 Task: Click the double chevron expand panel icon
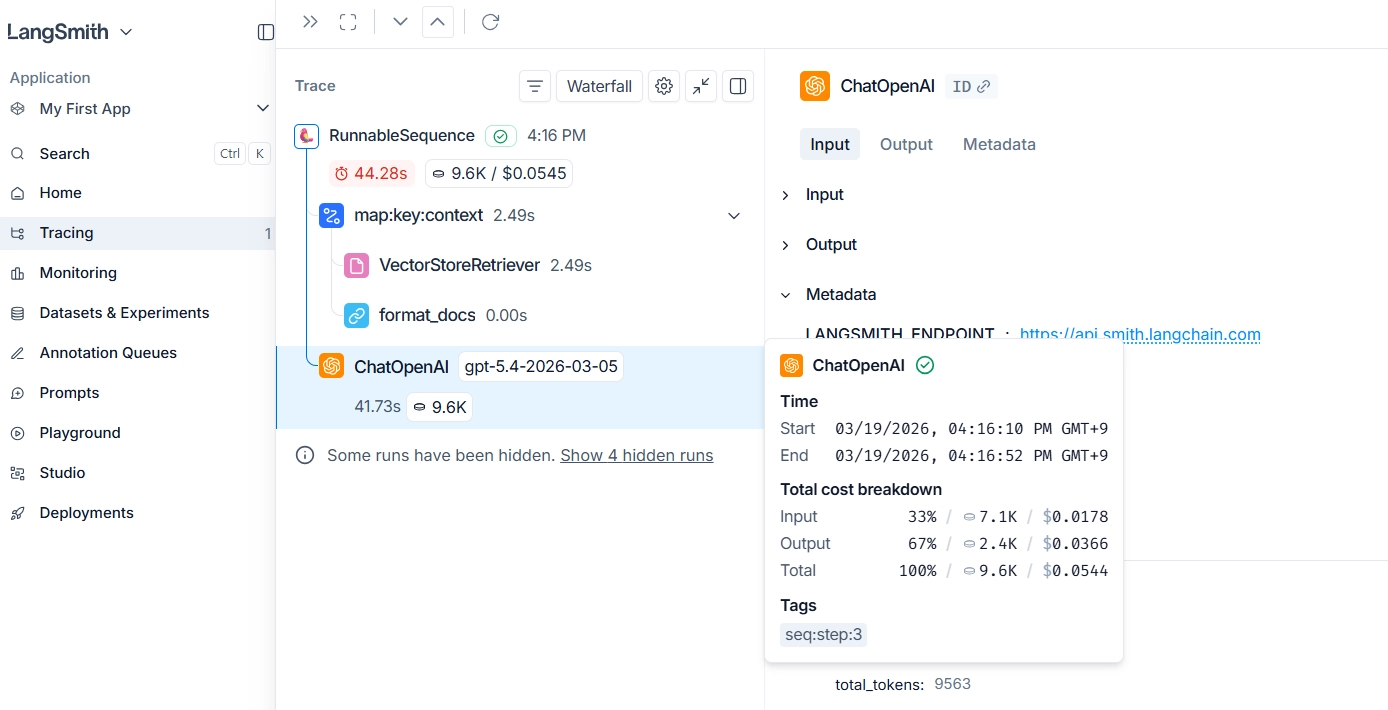(310, 21)
